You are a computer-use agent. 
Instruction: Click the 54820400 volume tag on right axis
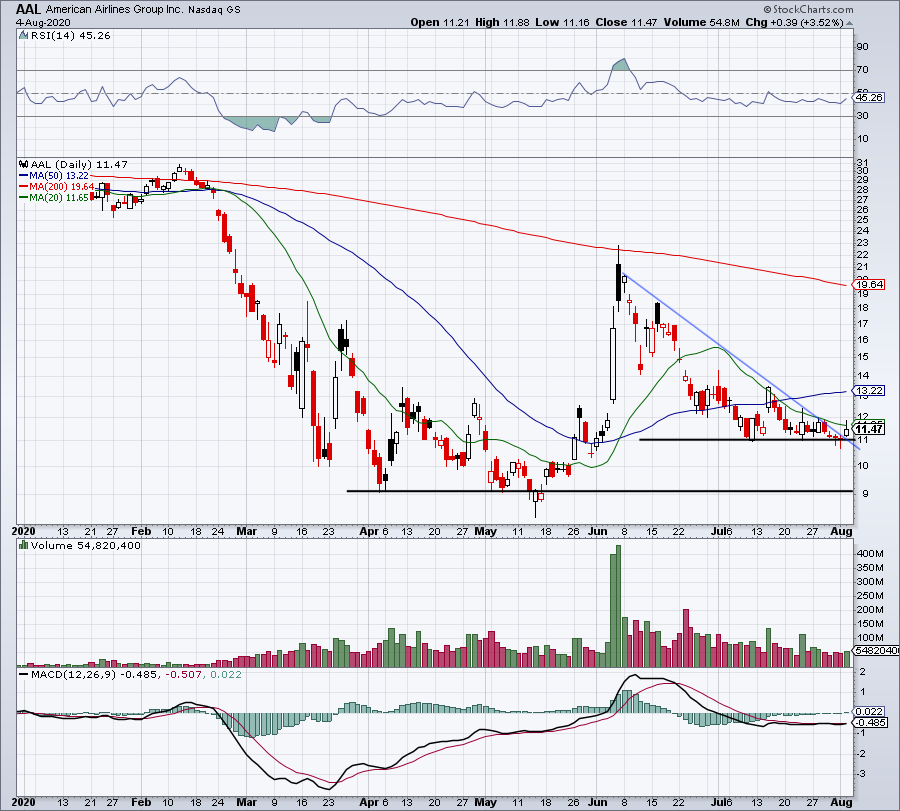coord(876,650)
